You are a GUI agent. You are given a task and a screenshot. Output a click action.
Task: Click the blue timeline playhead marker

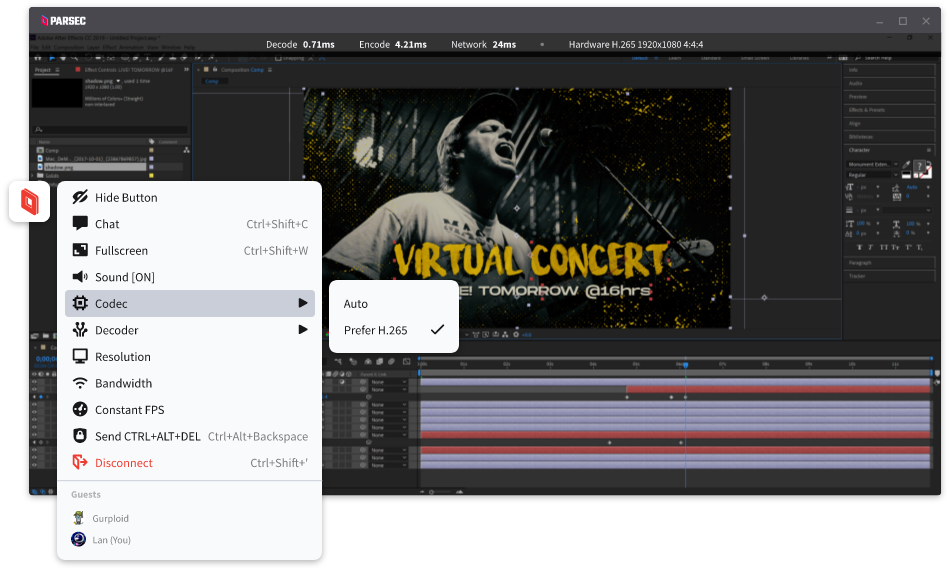pyautogui.click(x=686, y=364)
